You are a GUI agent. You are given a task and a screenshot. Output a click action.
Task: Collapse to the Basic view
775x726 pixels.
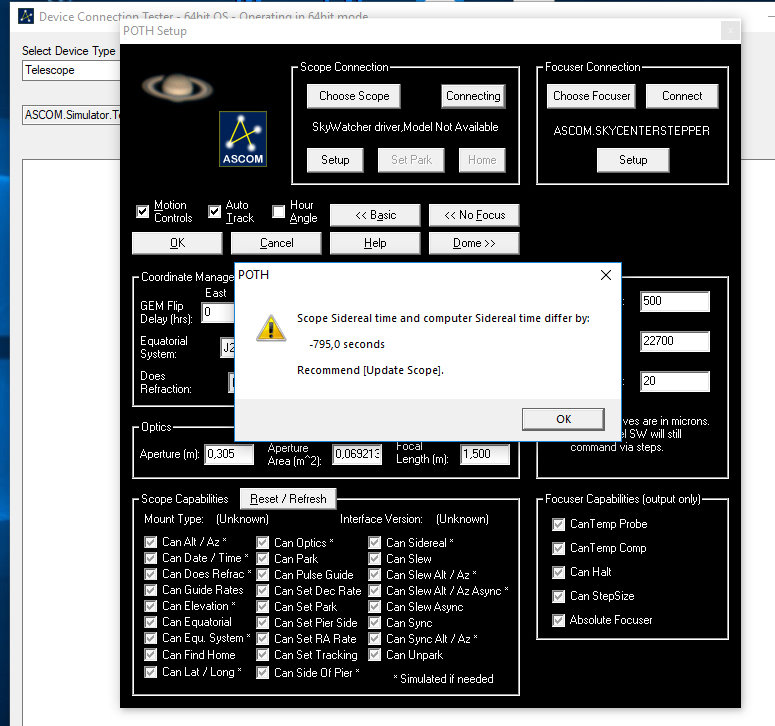(x=375, y=215)
